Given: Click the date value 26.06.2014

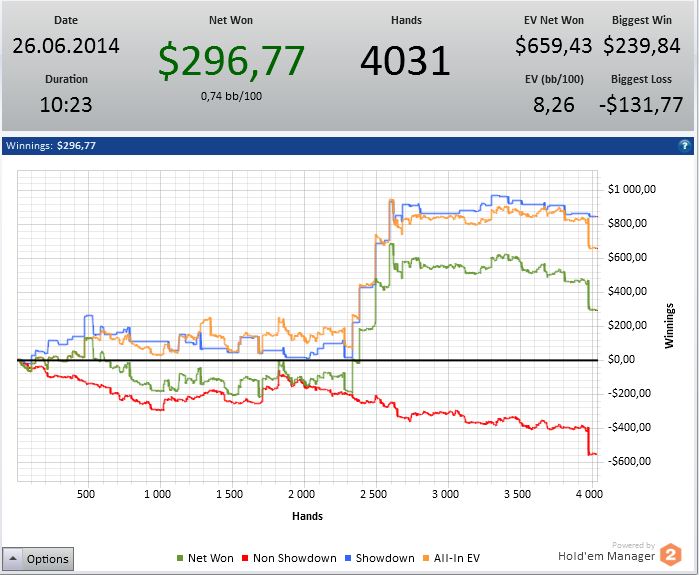Looking at the screenshot, I should click(x=66, y=46).
